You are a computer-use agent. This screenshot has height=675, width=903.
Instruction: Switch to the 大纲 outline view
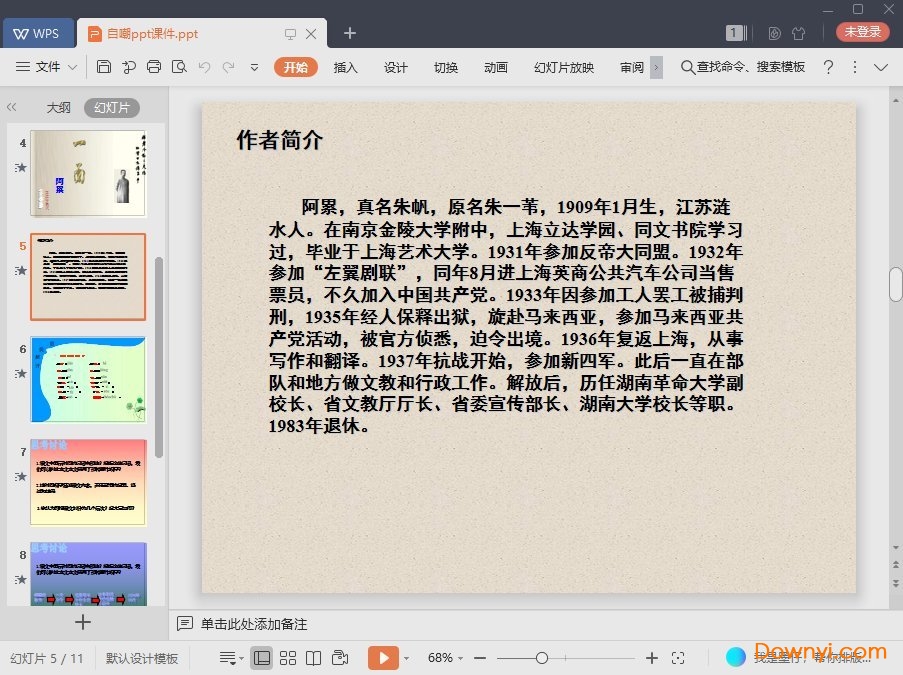click(58, 108)
